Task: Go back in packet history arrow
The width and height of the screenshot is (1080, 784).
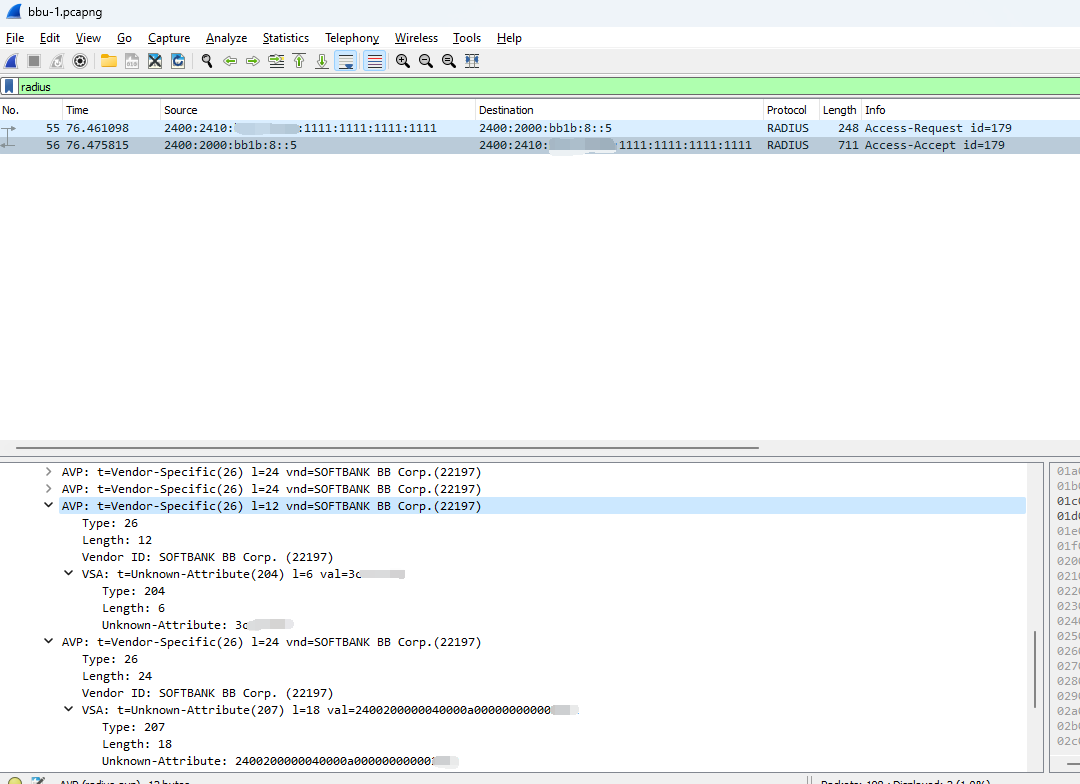Action: pyautogui.click(x=230, y=61)
